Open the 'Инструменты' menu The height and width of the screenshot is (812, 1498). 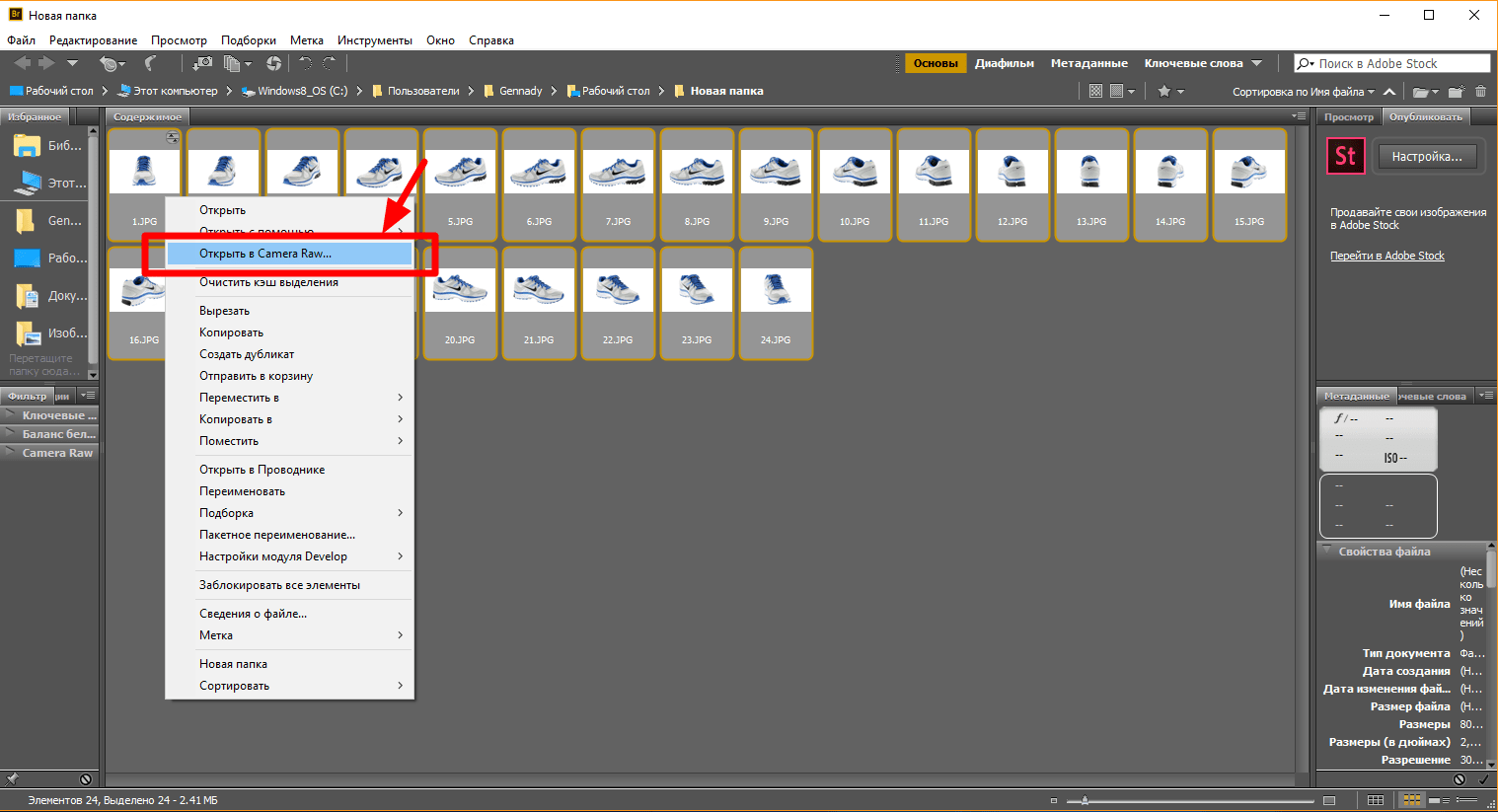point(374,40)
